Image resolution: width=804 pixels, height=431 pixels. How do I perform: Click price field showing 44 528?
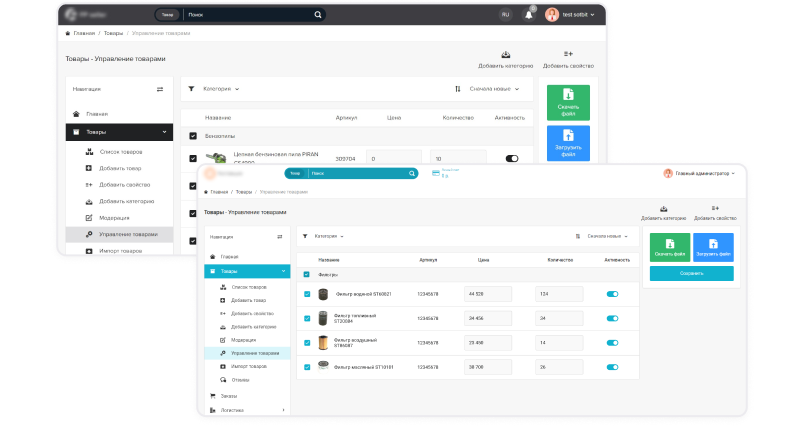488,294
